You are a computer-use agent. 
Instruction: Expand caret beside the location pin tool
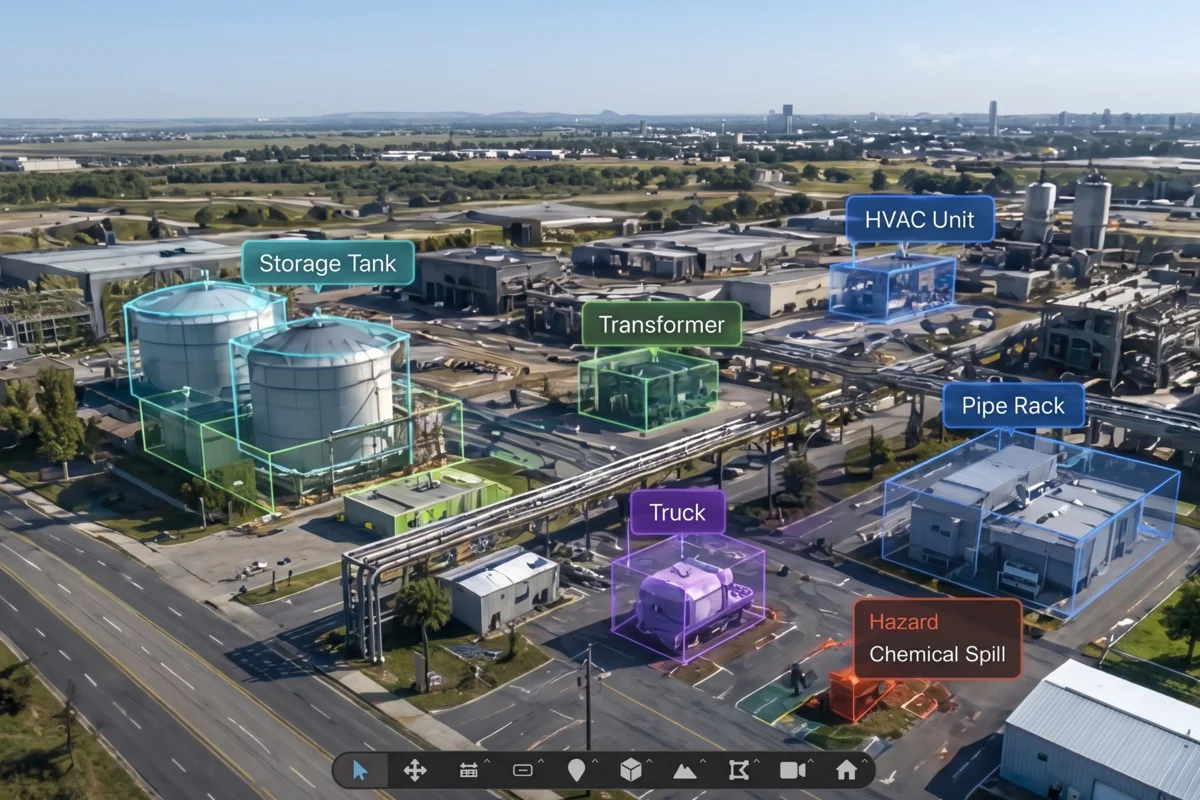tap(595, 762)
